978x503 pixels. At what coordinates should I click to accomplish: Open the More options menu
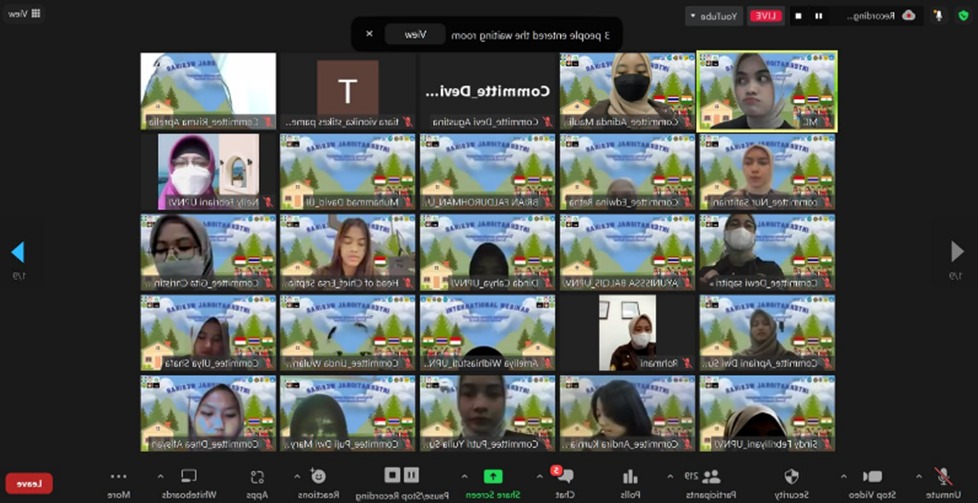pos(119,477)
